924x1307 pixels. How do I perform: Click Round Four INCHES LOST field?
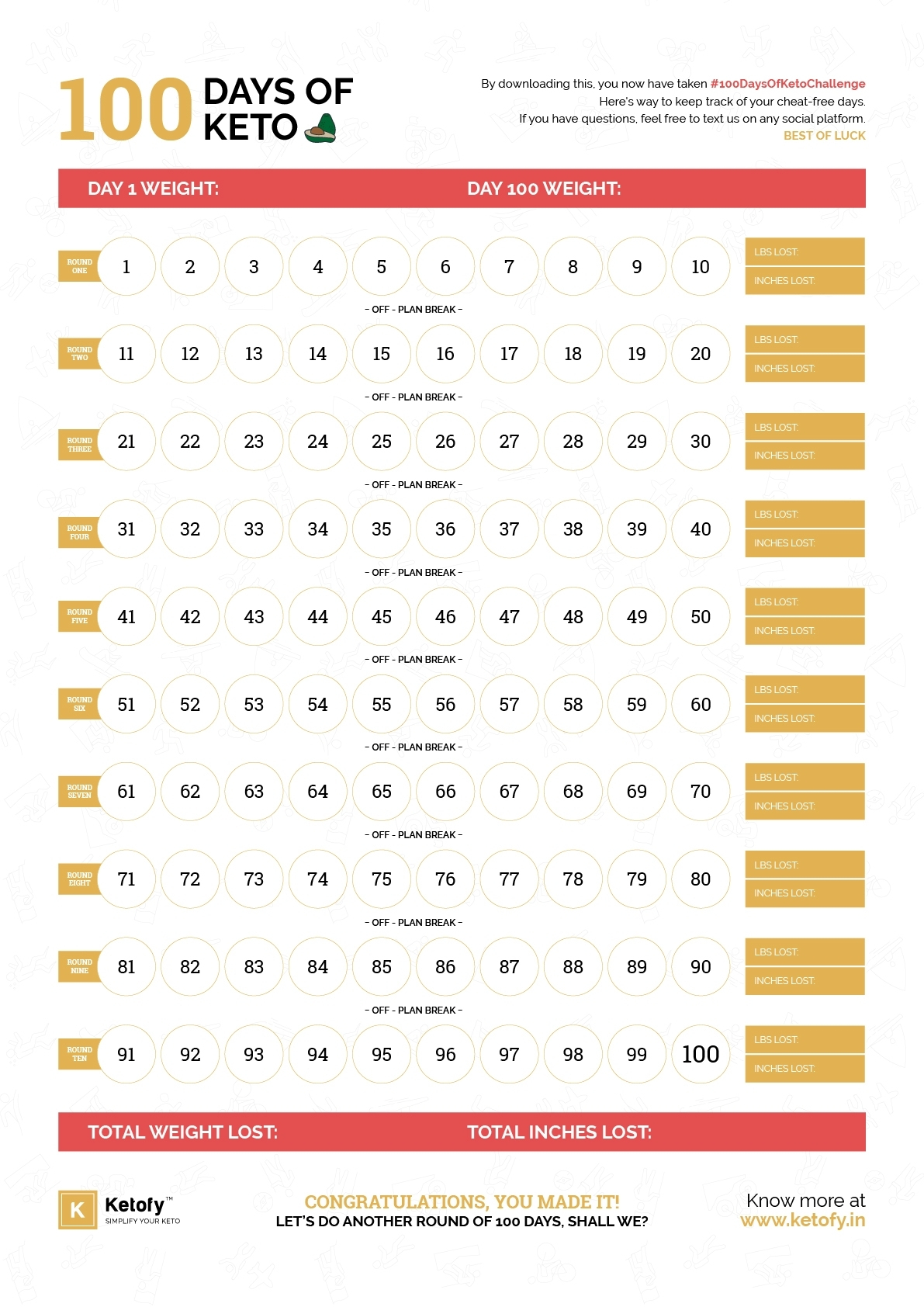(805, 543)
